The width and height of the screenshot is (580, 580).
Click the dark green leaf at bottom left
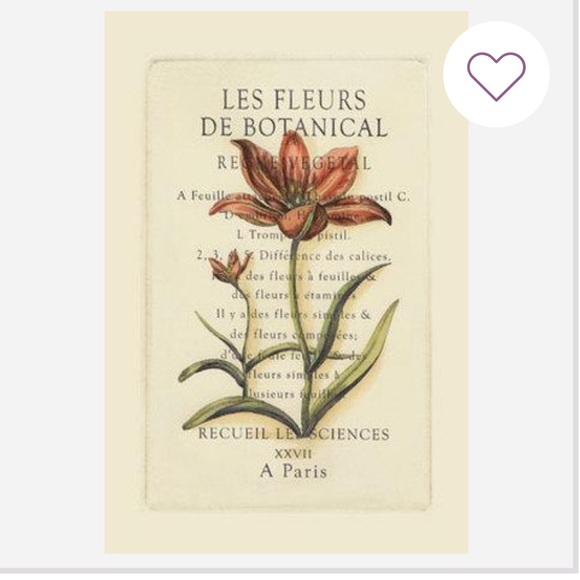click(x=237, y=412)
